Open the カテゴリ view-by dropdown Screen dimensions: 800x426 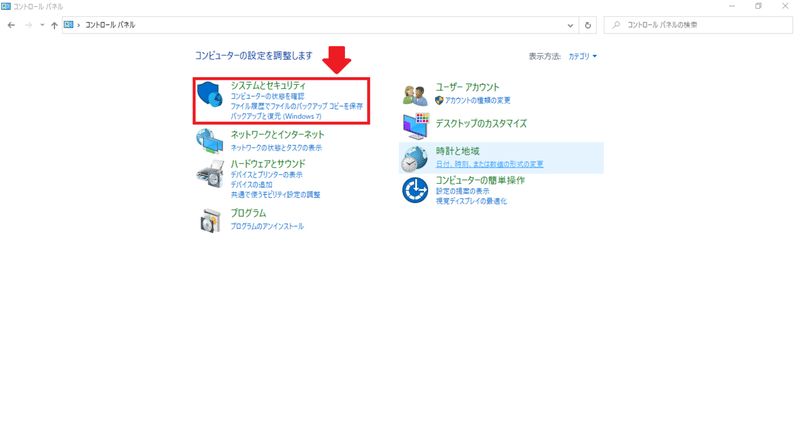[582, 56]
